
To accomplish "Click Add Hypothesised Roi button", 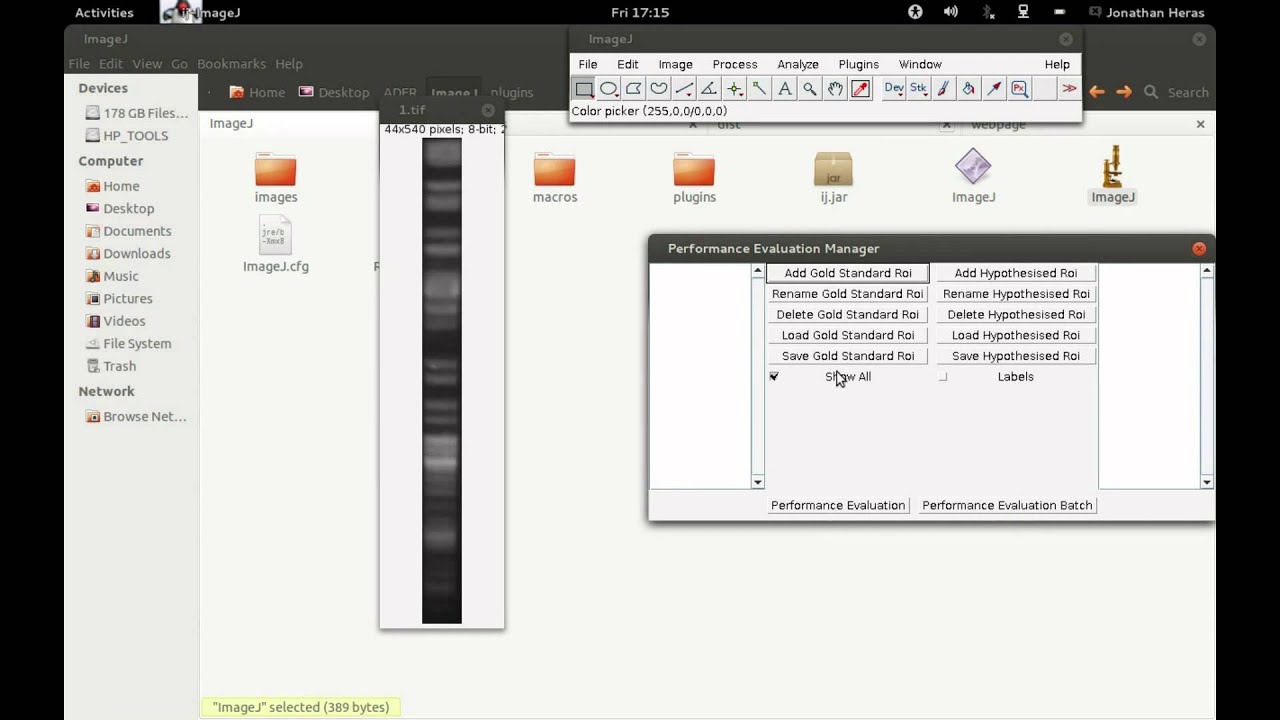I will [x=1016, y=273].
